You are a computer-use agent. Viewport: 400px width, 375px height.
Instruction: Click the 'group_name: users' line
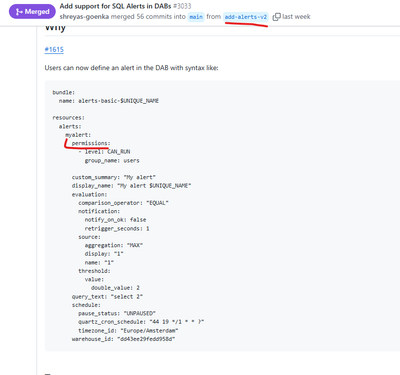[112, 160]
